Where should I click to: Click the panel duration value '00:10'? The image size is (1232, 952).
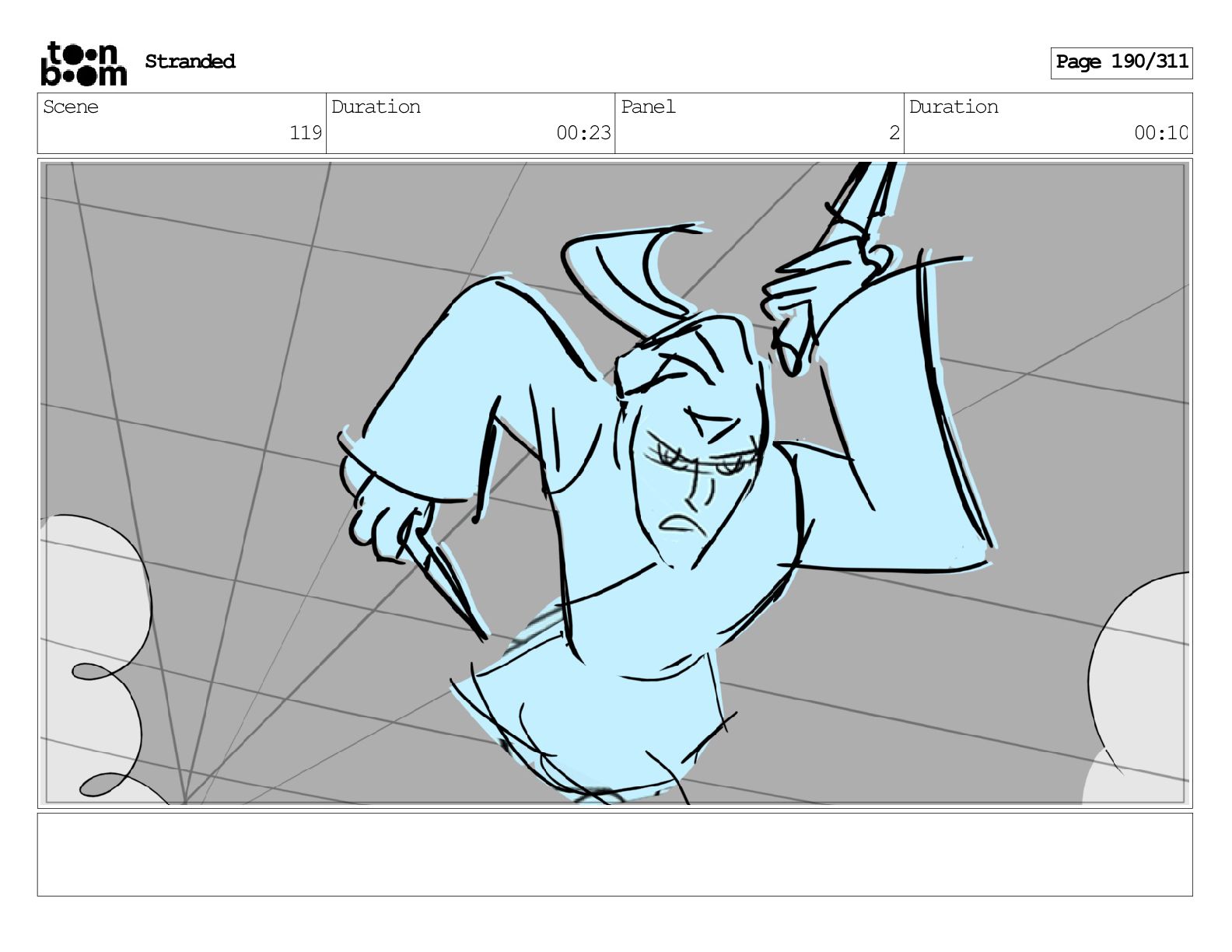click(1160, 133)
